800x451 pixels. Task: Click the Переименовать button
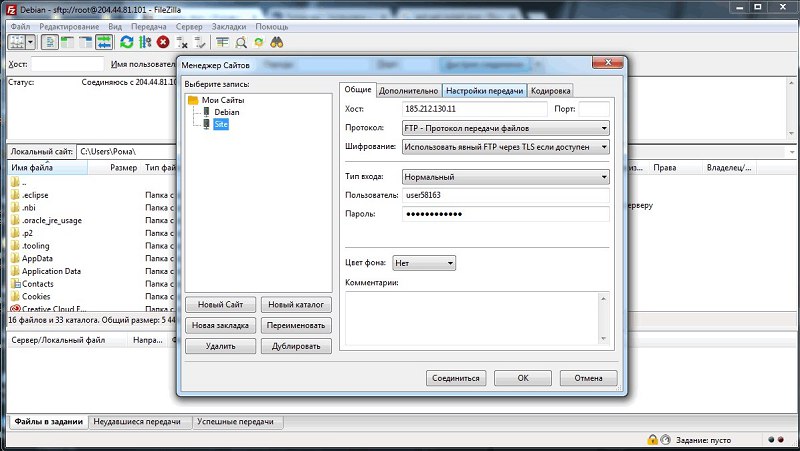296,325
